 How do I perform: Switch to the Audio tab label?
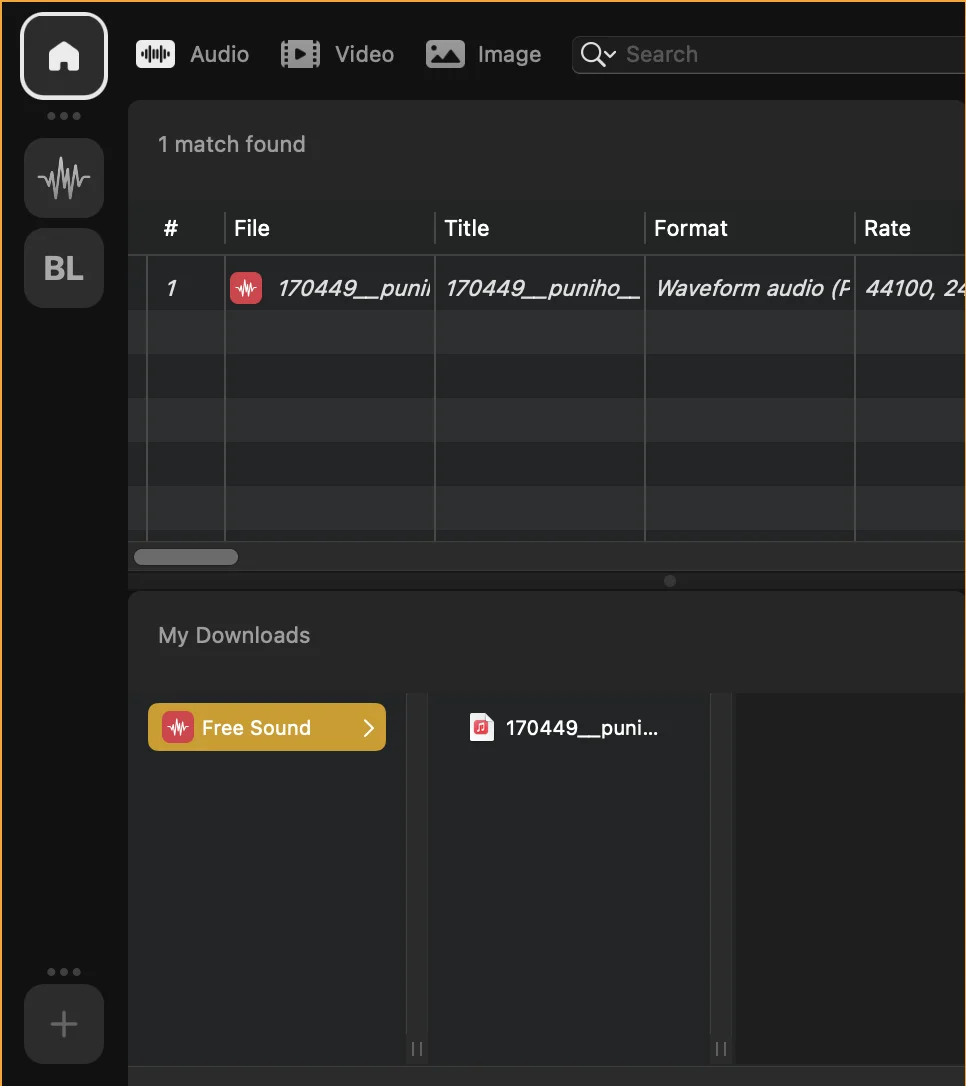[220, 54]
